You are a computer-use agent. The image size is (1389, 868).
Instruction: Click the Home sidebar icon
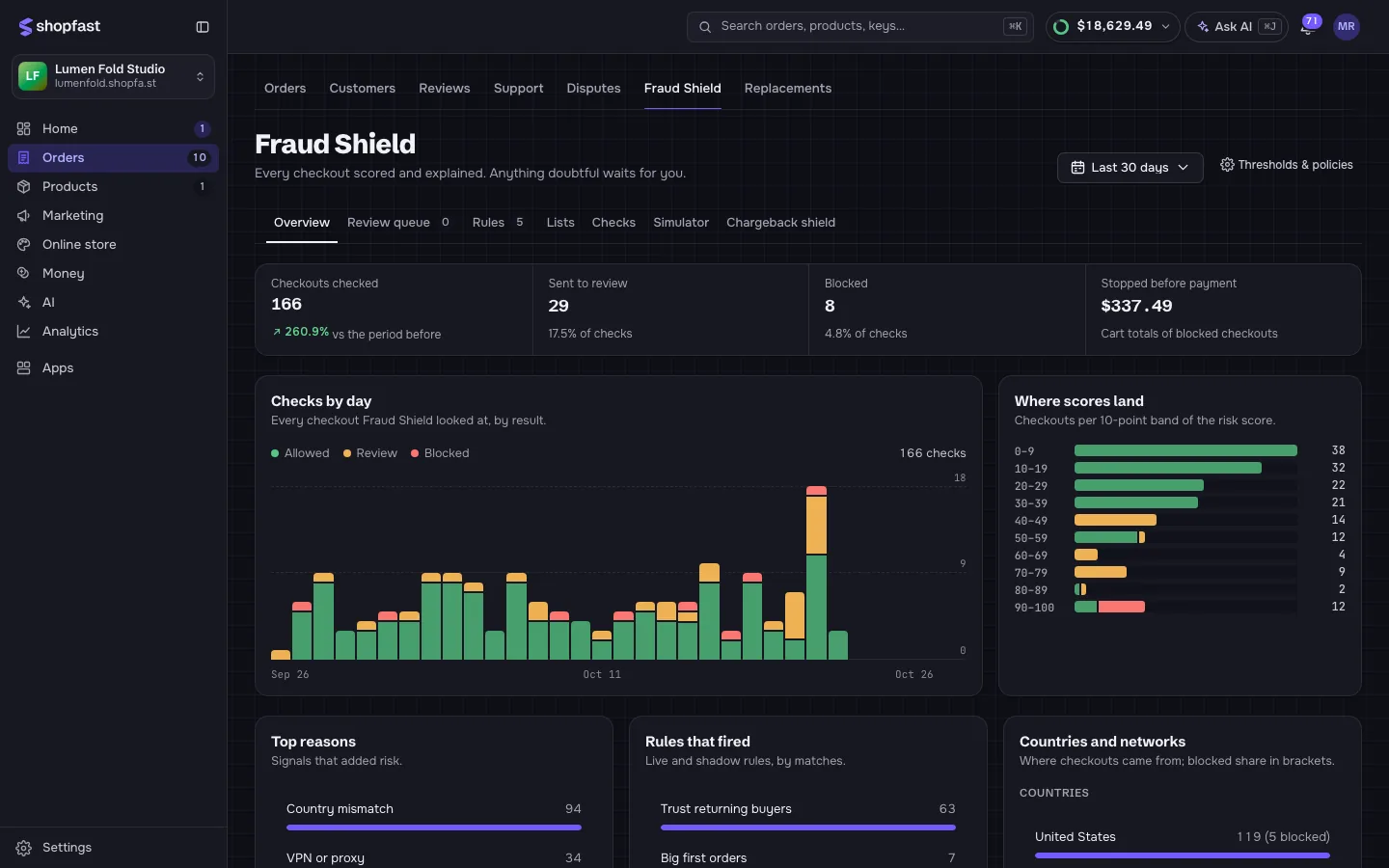(x=24, y=128)
